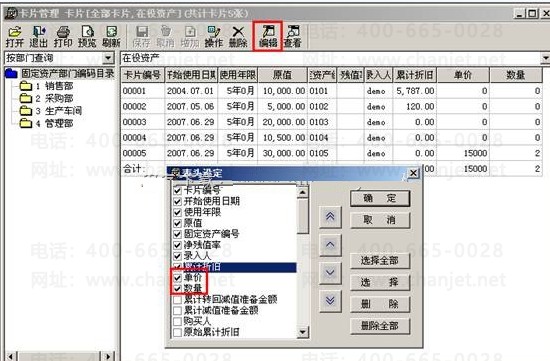Viewport: 550px width, 361px height.
Task: Toggle the 单价 checkbox
Action: coord(177,278)
